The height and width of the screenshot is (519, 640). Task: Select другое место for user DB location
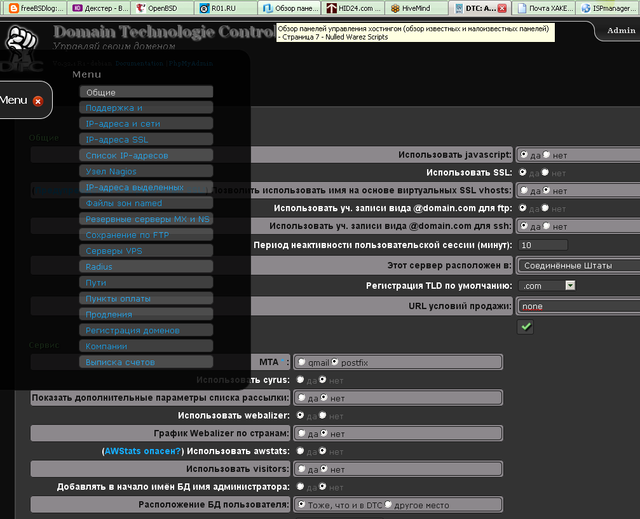click(388, 504)
